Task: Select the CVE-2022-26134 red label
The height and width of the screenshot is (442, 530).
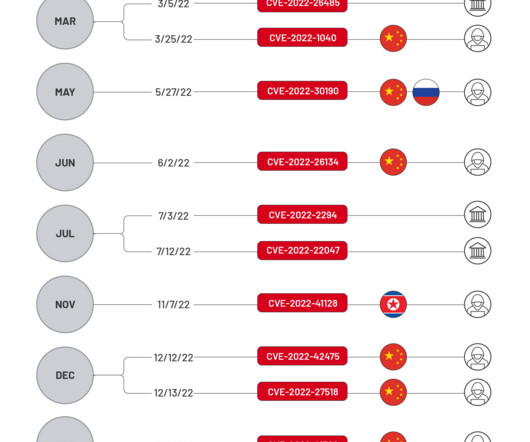Action: tap(302, 162)
